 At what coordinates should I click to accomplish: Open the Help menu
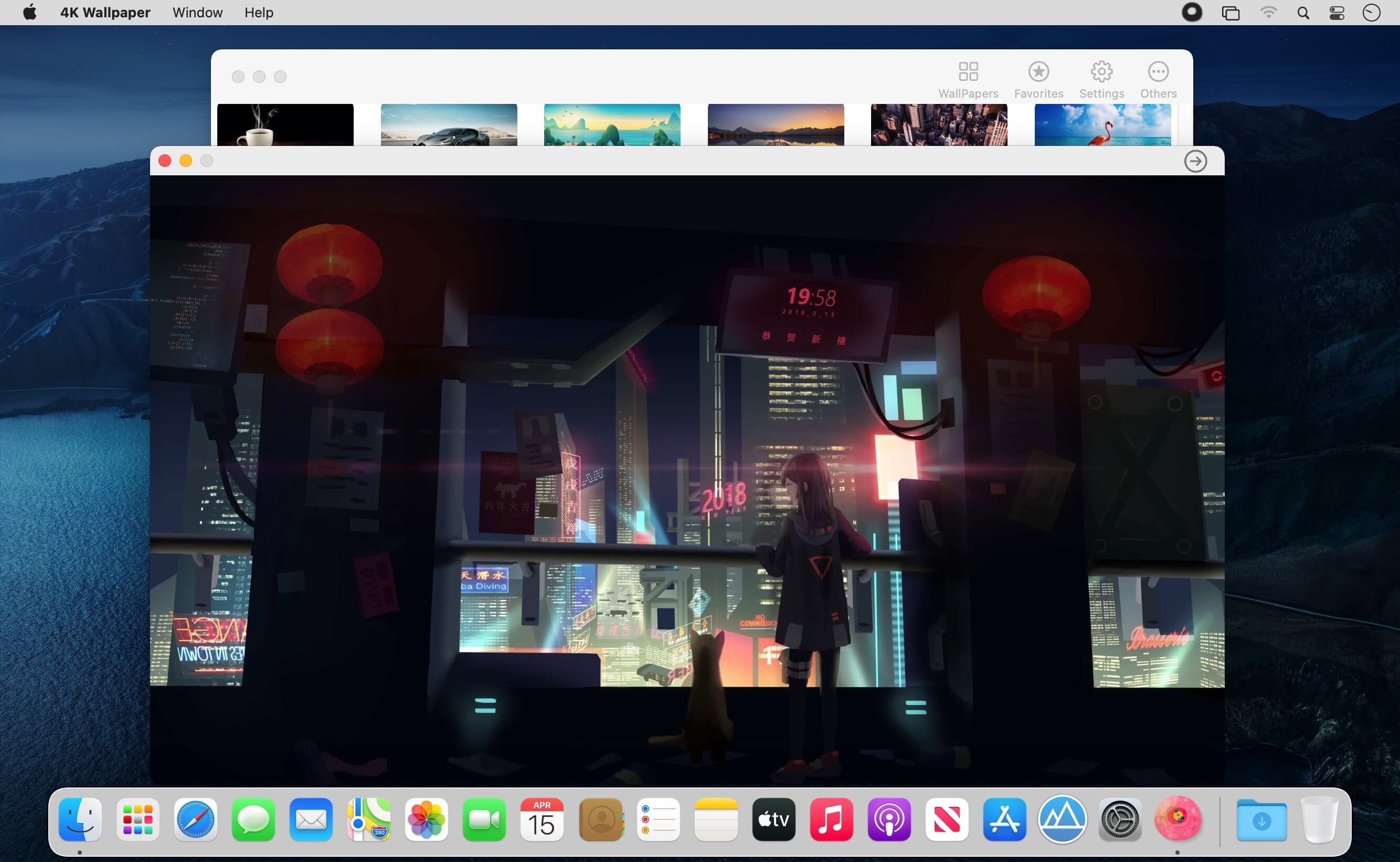click(x=259, y=13)
